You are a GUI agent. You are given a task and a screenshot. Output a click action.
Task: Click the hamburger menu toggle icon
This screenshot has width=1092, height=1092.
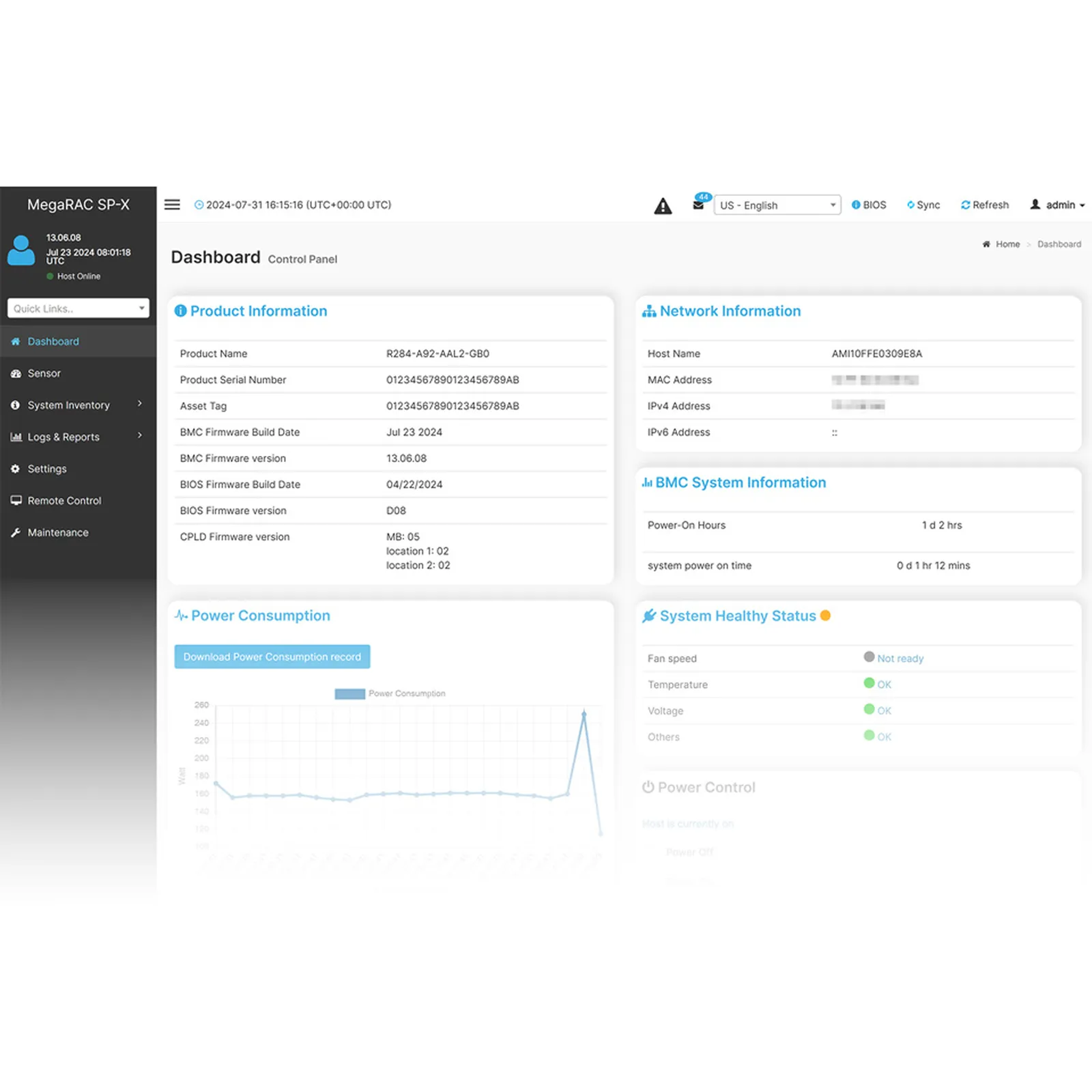tap(172, 205)
